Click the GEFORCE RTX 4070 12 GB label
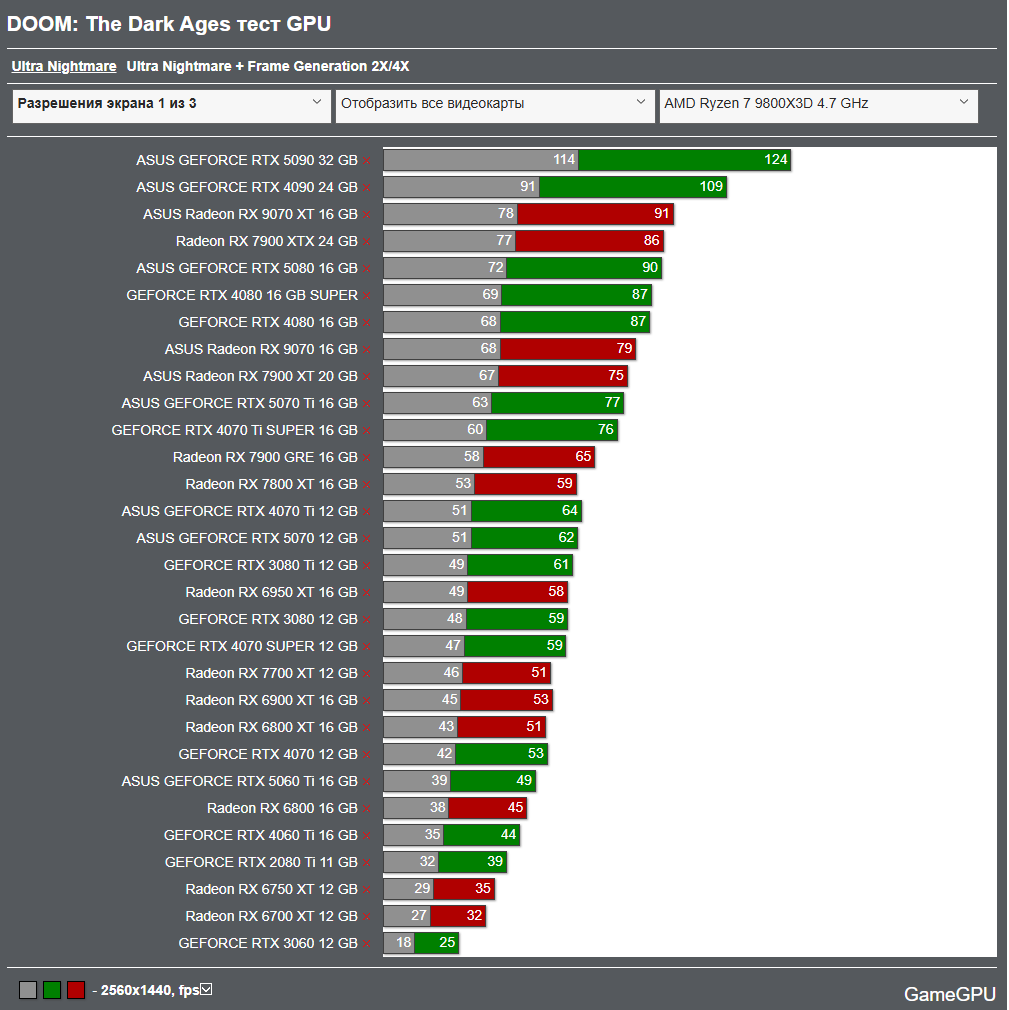1009x1010 pixels. point(268,754)
